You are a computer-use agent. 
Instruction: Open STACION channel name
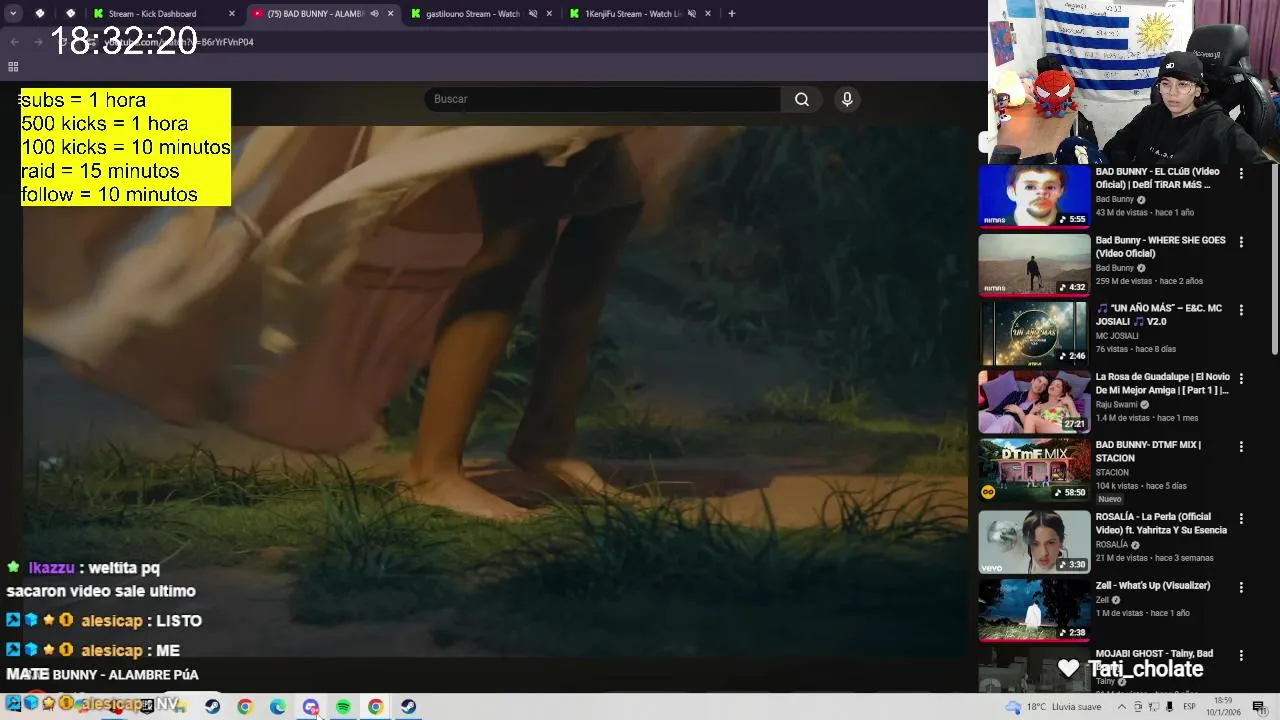(1112, 472)
